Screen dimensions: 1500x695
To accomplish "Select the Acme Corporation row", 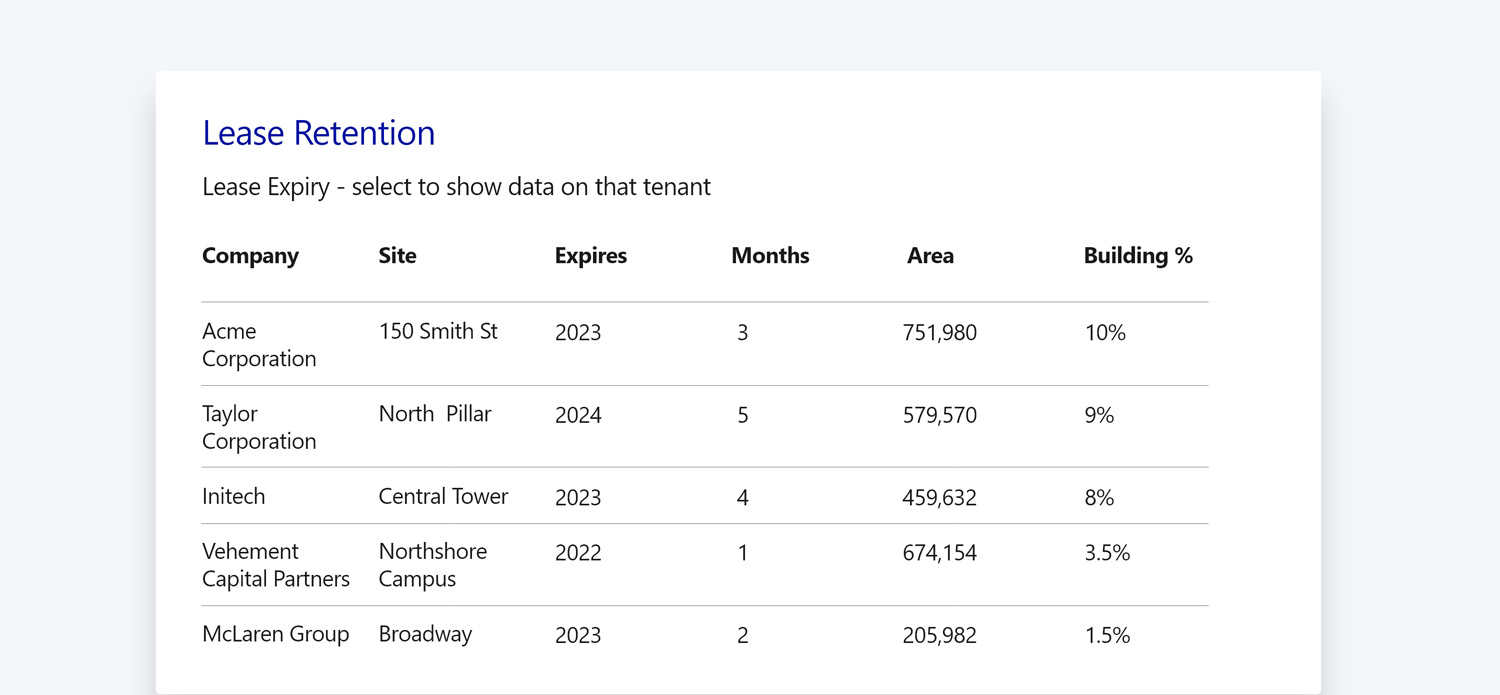I will [259, 344].
